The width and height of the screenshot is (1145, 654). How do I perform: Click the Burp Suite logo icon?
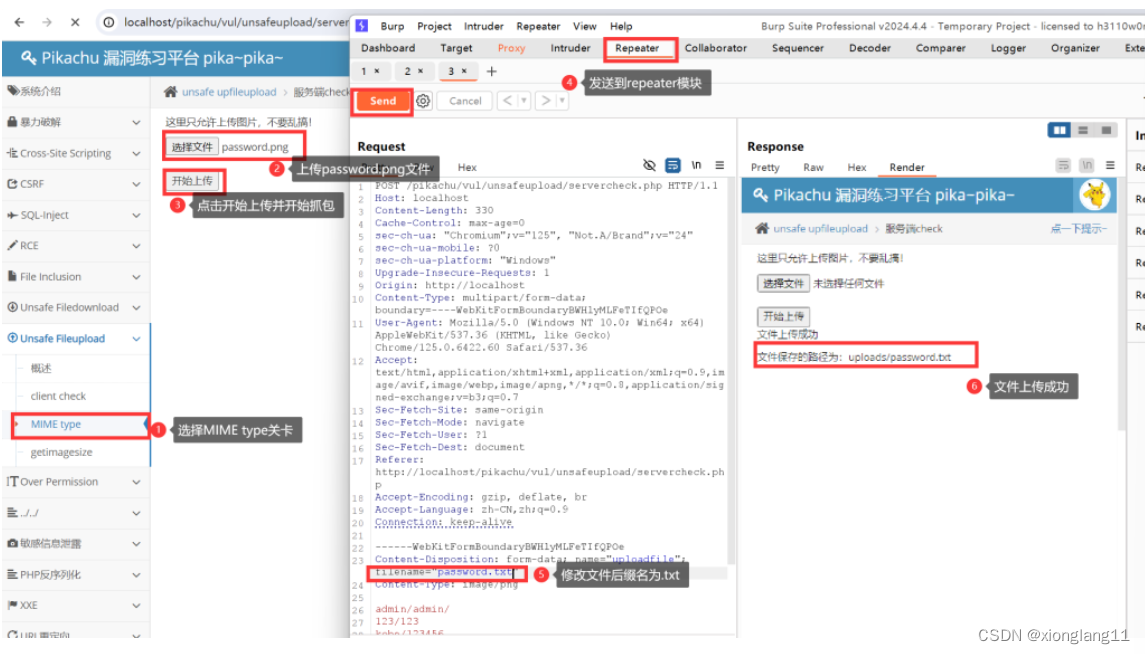click(361, 26)
